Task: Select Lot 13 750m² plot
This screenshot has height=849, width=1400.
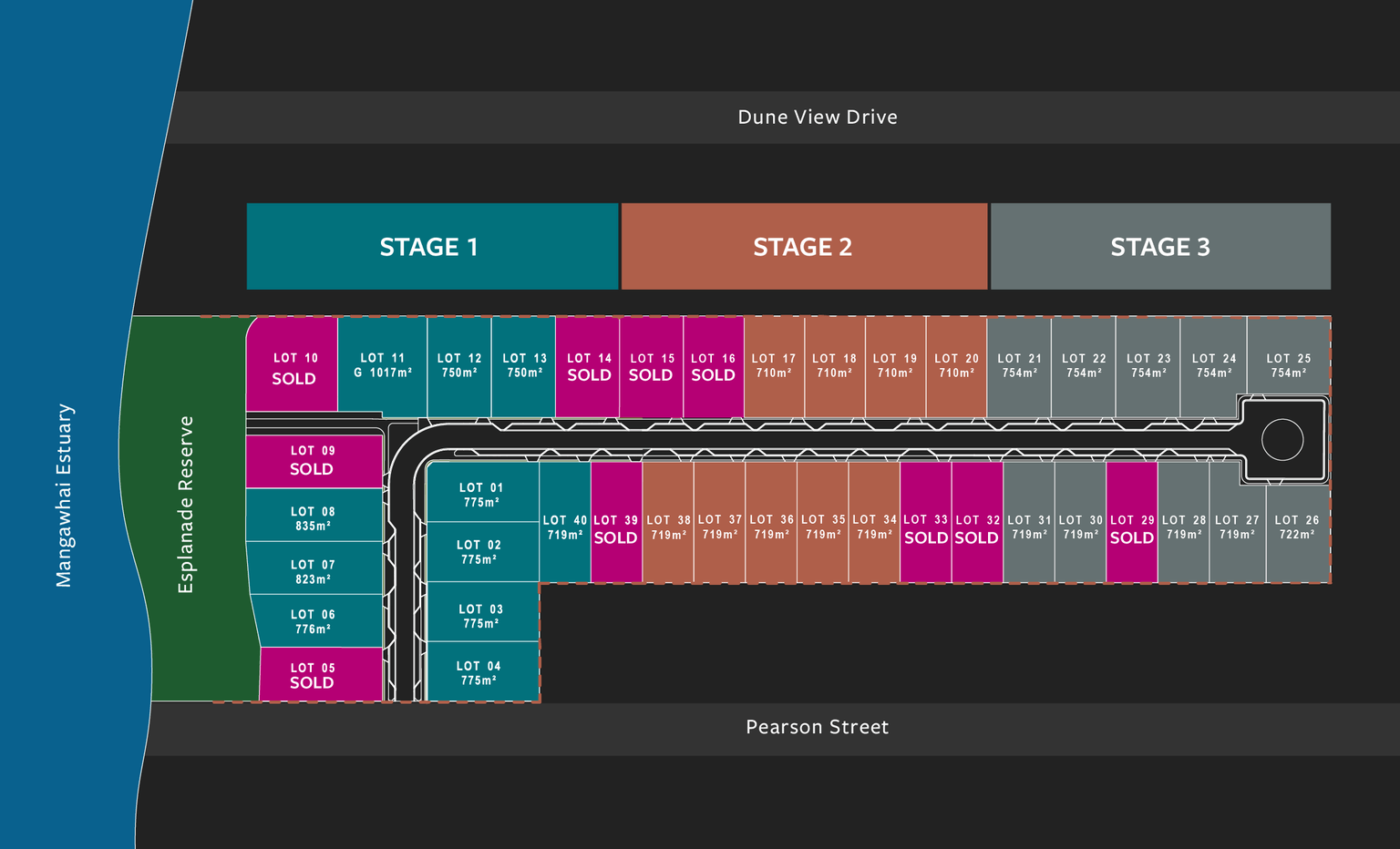Action: (524, 366)
